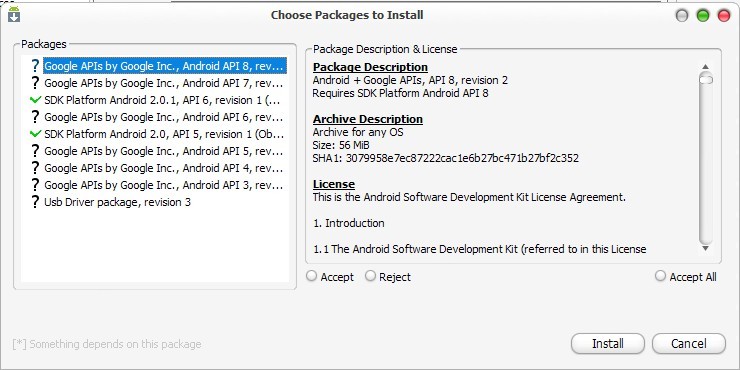Click green checkmark beside SDK Platform Android 2.0
This screenshot has height=370, width=740.
click(x=35, y=134)
